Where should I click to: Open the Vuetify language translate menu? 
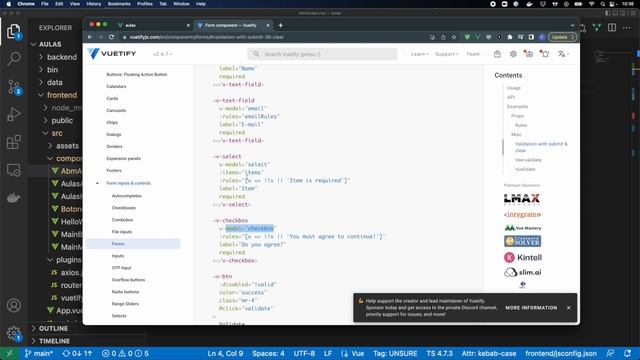pyautogui.click(x=563, y=54)
